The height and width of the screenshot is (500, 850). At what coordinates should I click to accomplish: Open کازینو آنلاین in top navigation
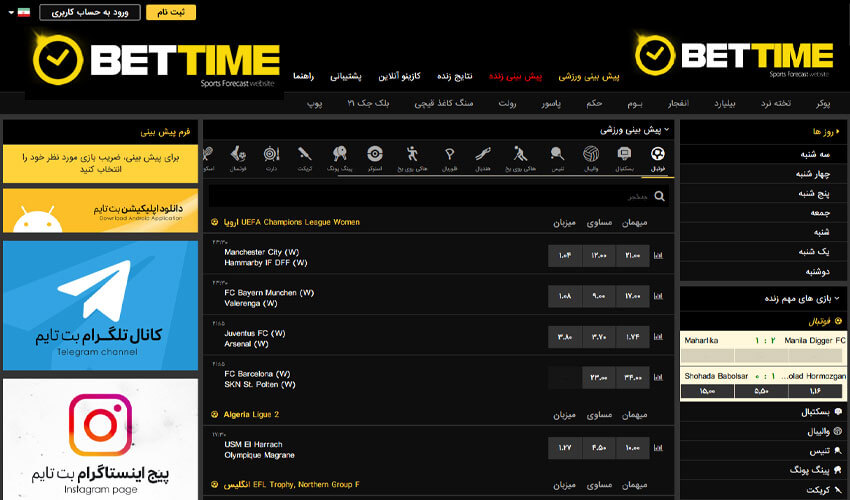point(400,76)
